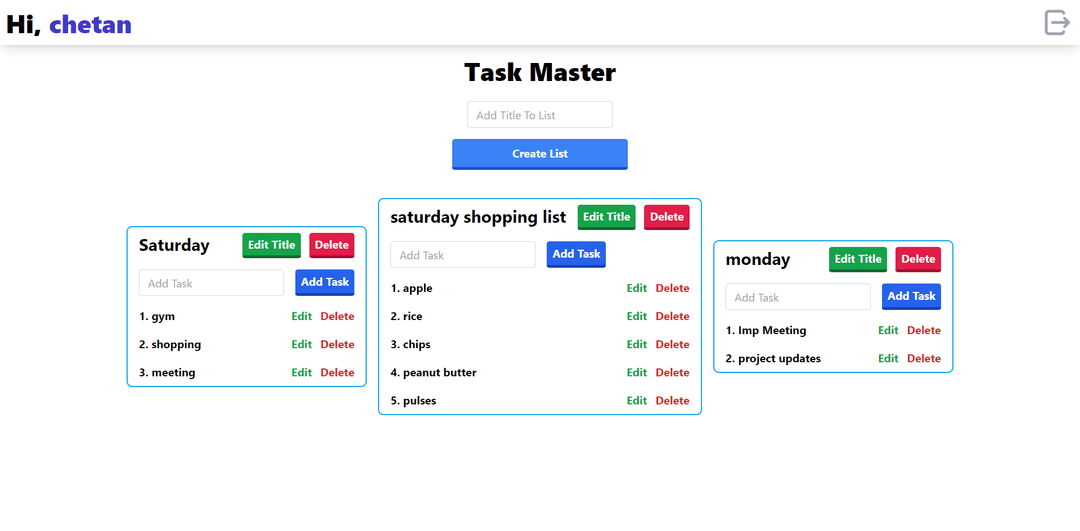Click the Task Master heading
Screen dimensions: 1080x531
540,72
